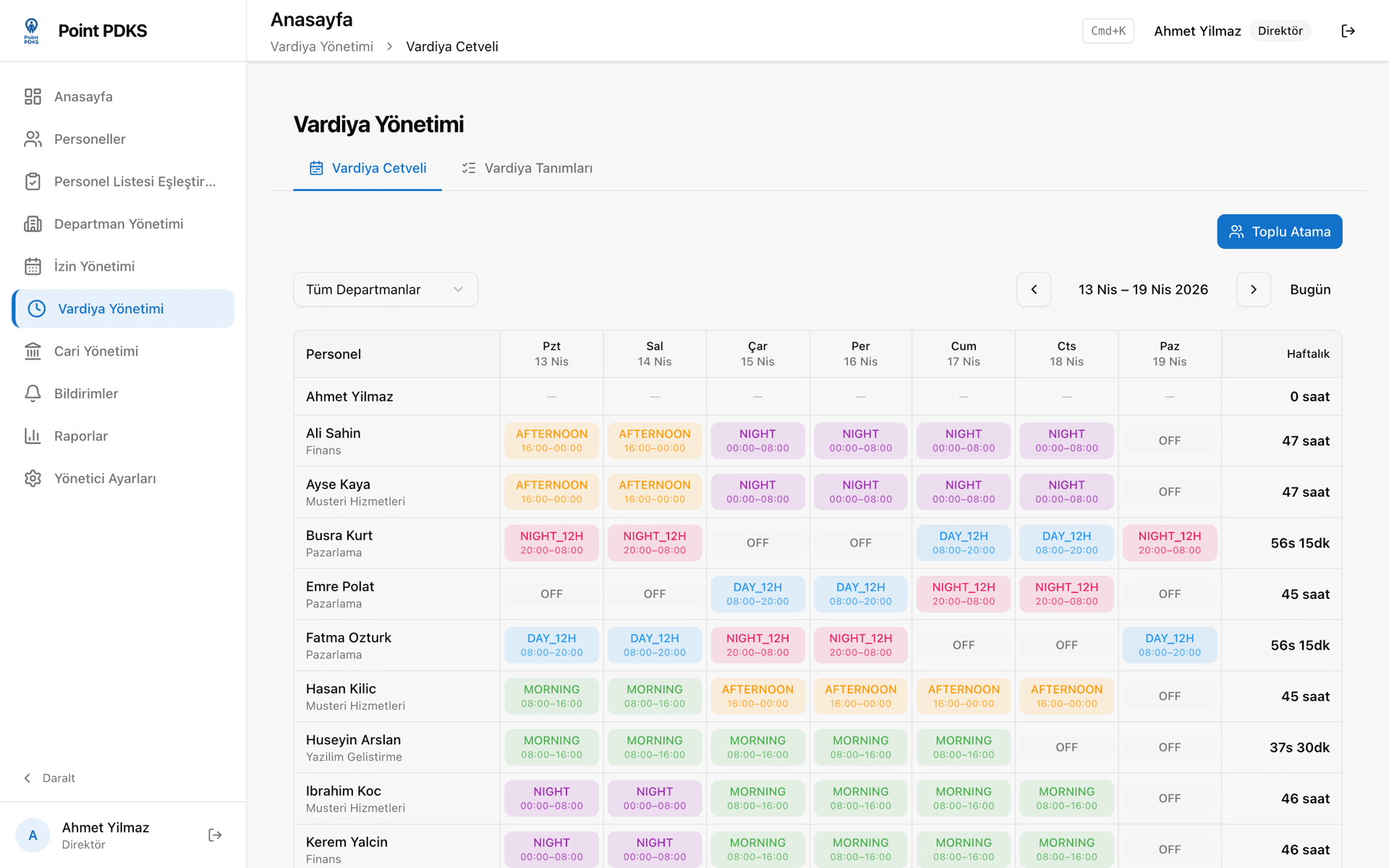The width and height of the screenshot is (1389, 868).
Task: Click list icon on Vardiya Tanımları tab
Action: [x=469, y=168]
